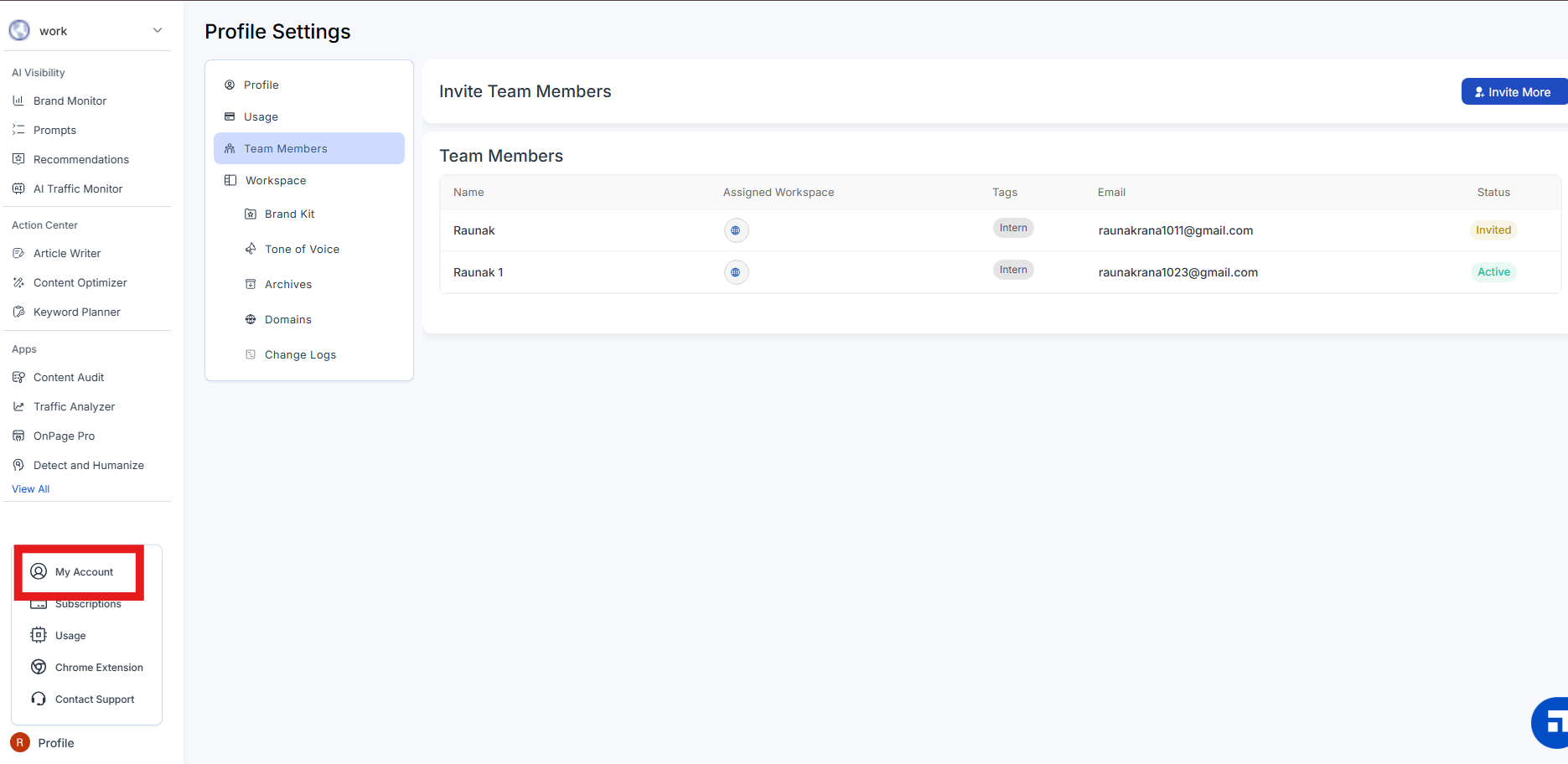Click Raunak 1's assigned workspace globe icon

[736, 272]
